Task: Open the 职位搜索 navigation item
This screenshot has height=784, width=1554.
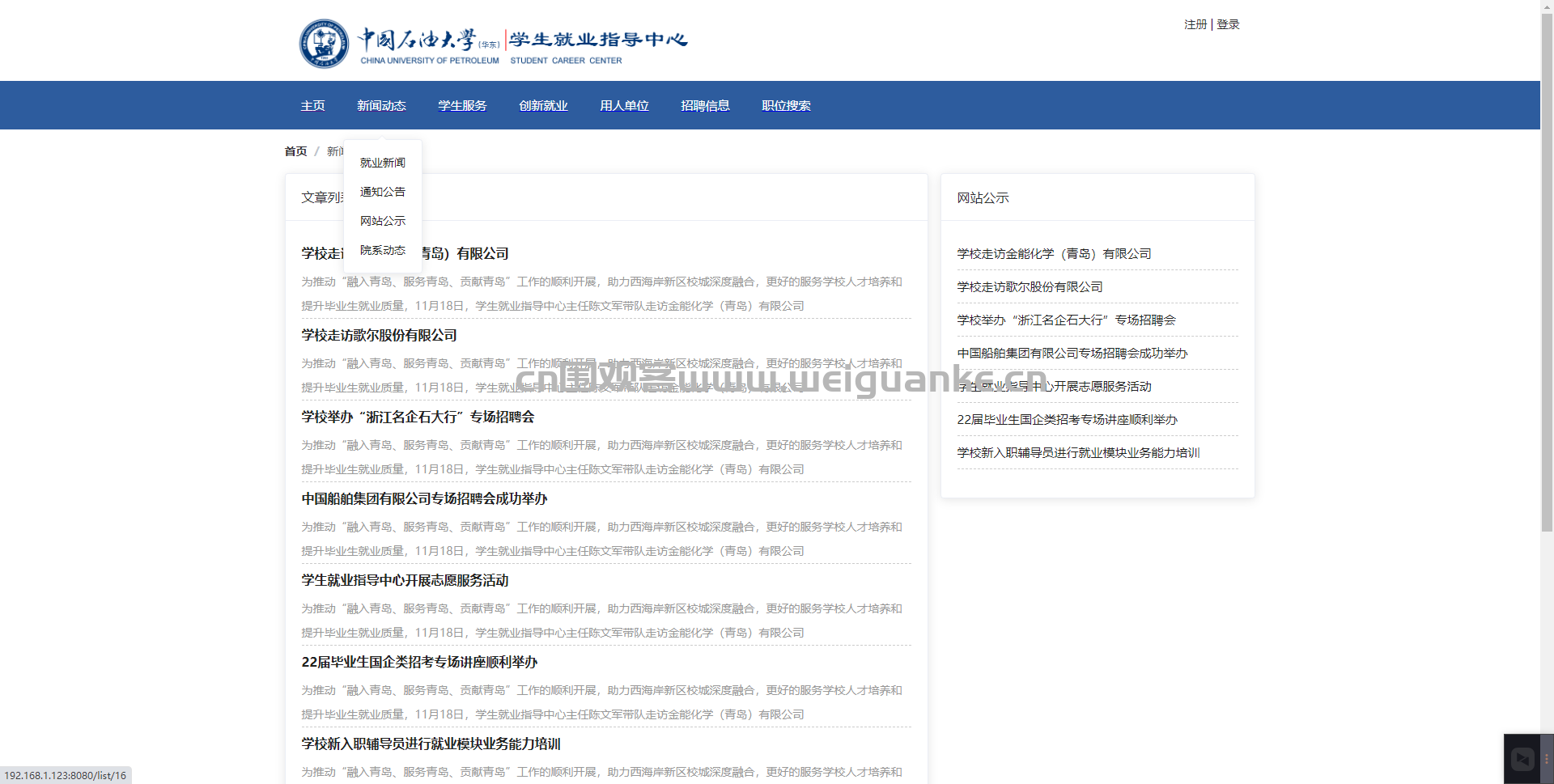Action: (x=786, y=106)
